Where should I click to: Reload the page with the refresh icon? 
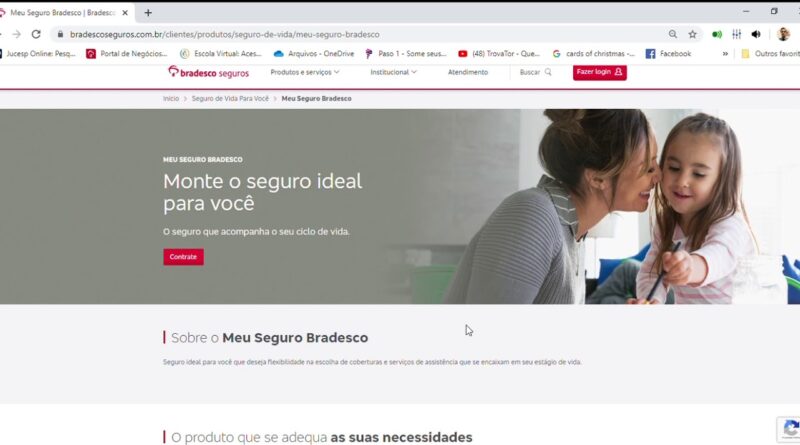click(x=36, y=34)
